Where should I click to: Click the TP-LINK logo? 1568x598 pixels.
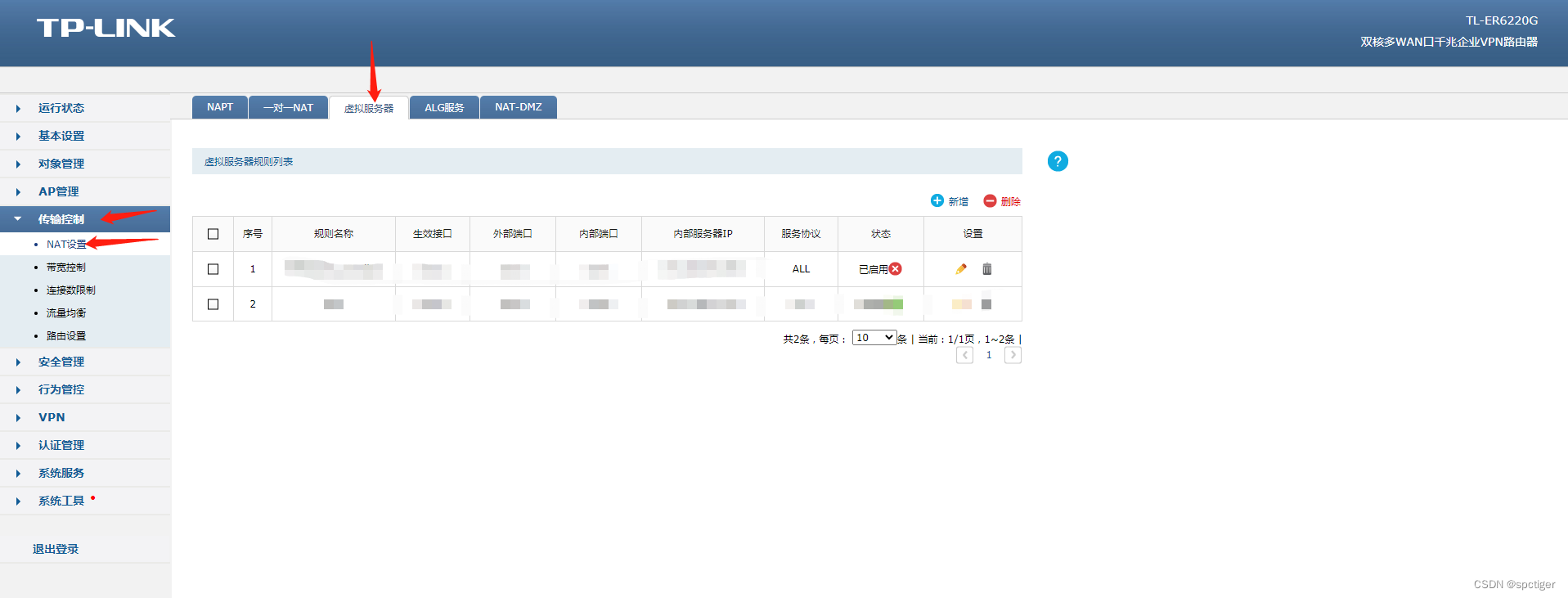point(106,28)
